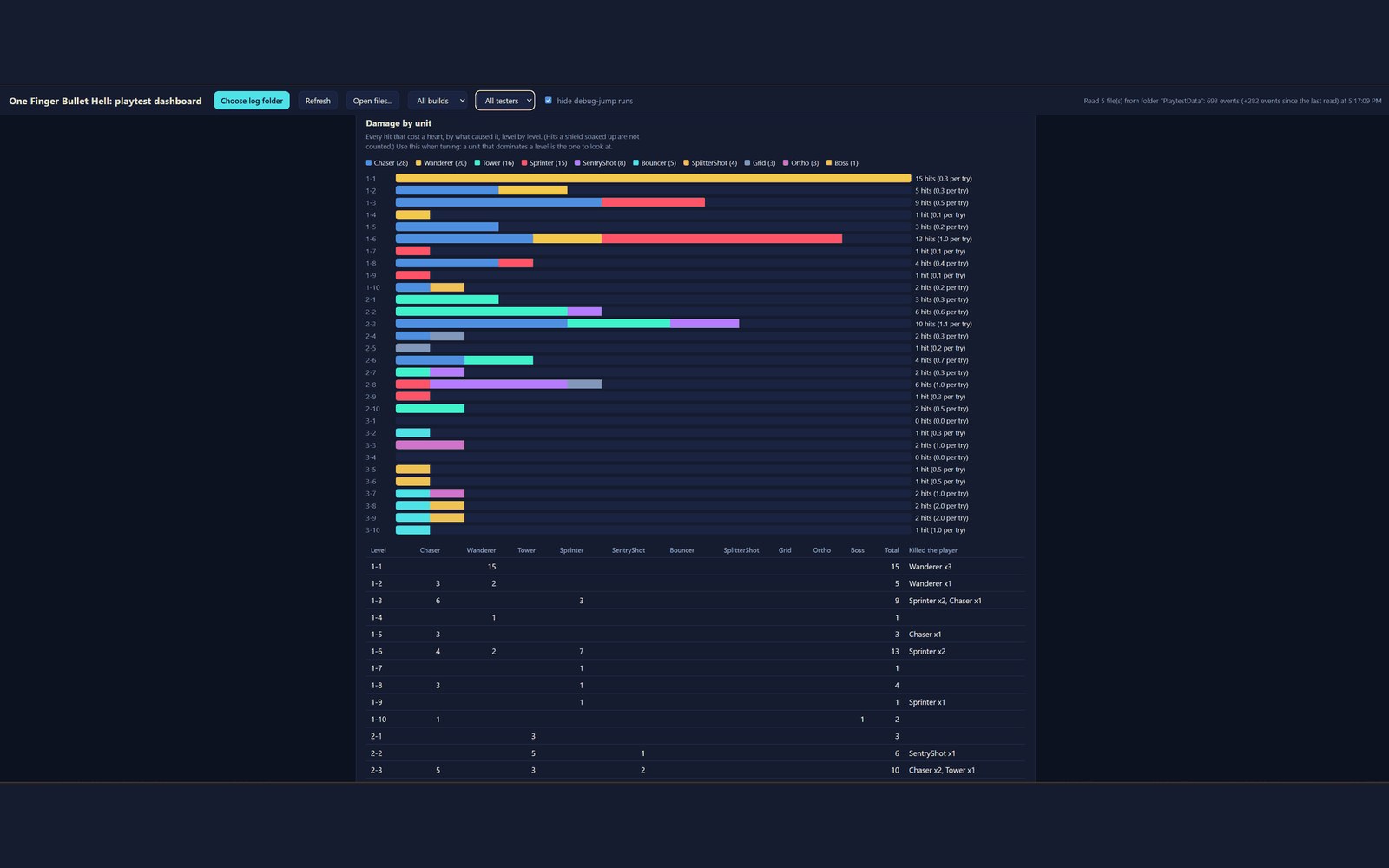
Task: Click the 'Read 5 file(s) from folder' status text
Action: tap(1232, 101)
